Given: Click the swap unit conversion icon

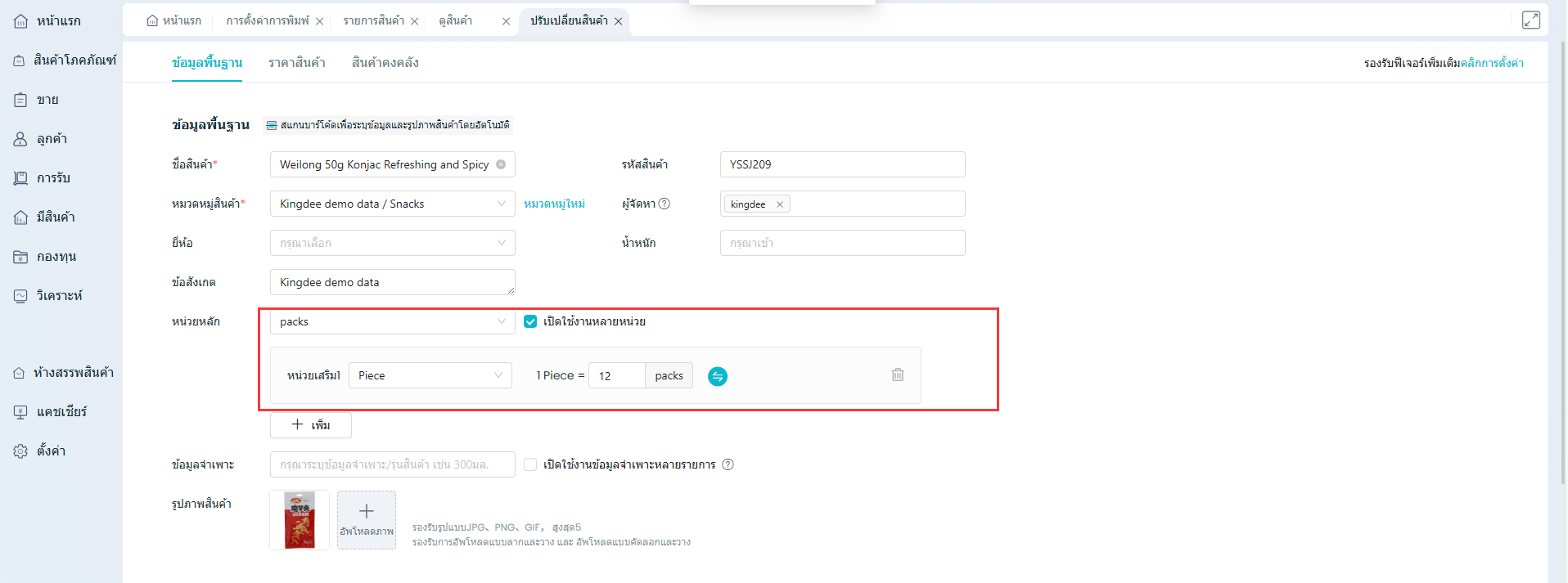Looking at the screenshot, I should (717, 376).
